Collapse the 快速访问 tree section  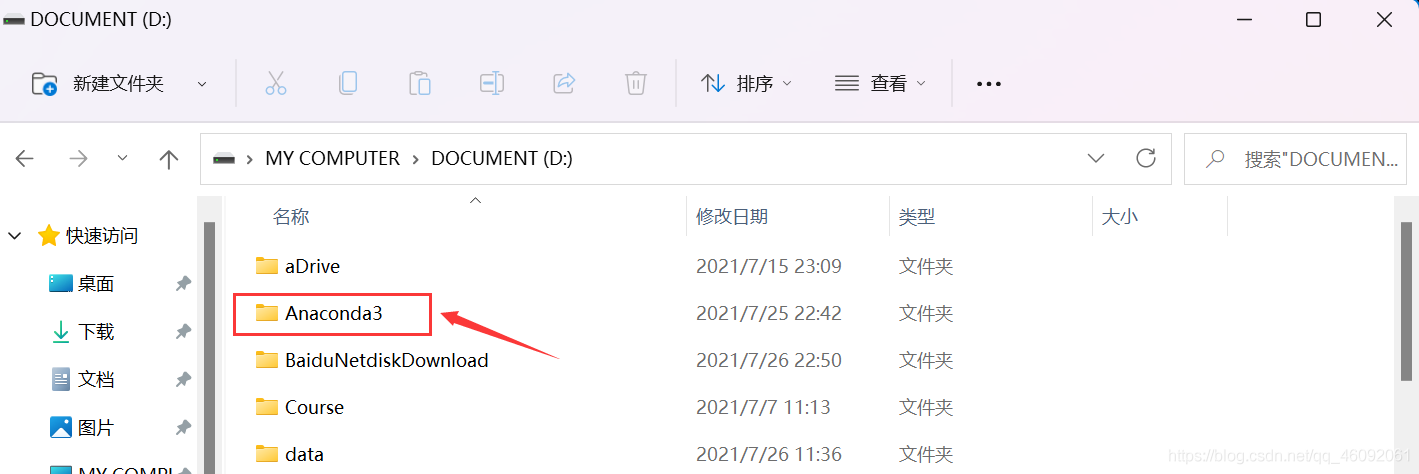point(15,236)
